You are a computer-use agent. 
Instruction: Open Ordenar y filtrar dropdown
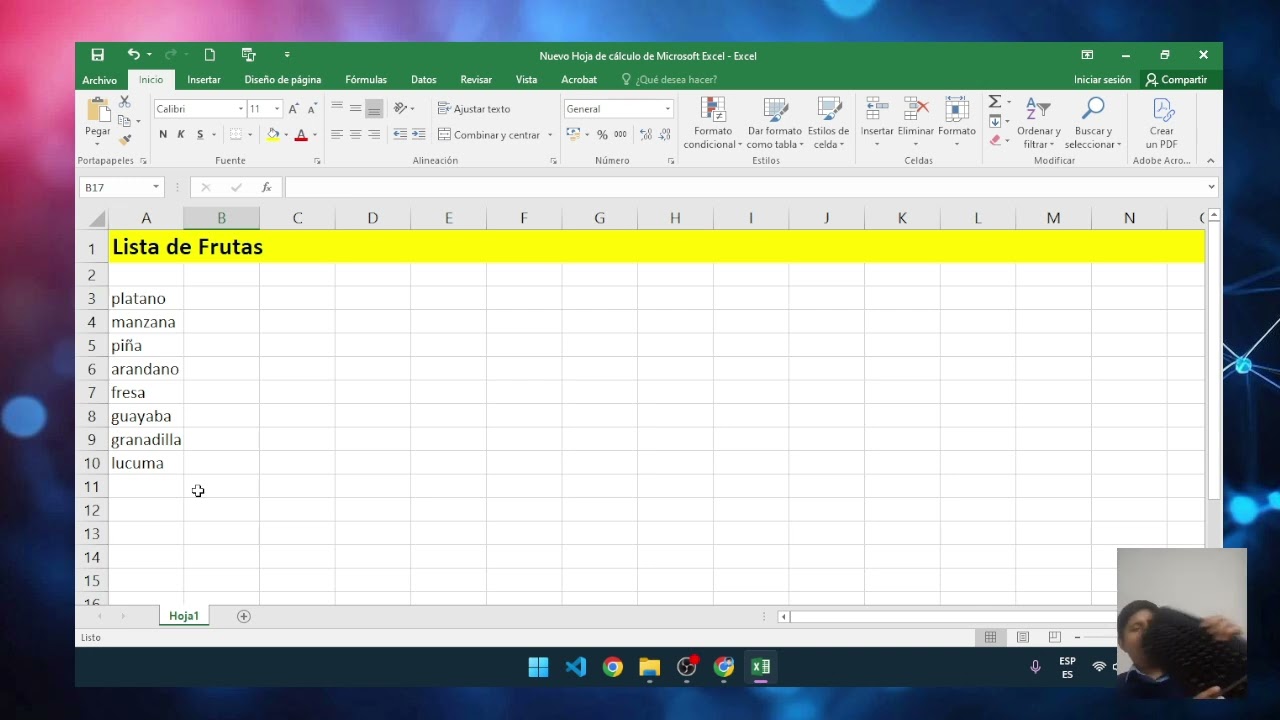click(1038, 124)
